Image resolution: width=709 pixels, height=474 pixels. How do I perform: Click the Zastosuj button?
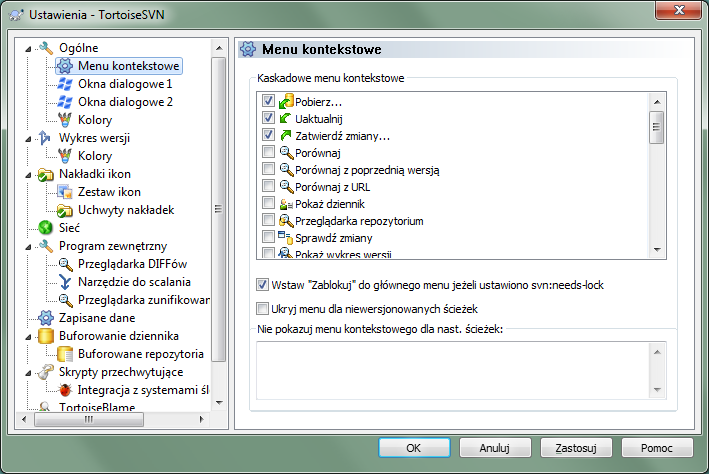click(576, 448)
